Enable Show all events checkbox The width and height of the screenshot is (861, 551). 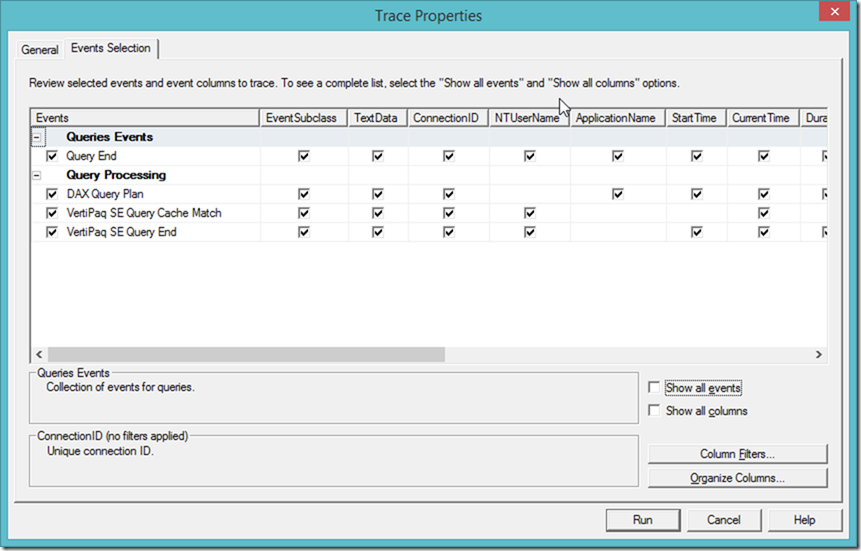(x=654, y=387)
